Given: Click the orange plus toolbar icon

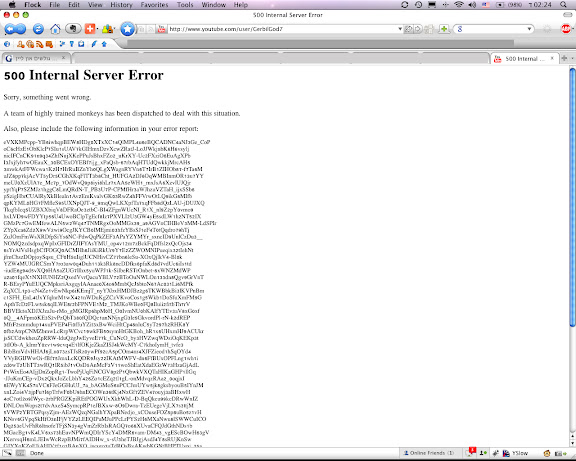Looking at the screenshot, I should 90,29.
